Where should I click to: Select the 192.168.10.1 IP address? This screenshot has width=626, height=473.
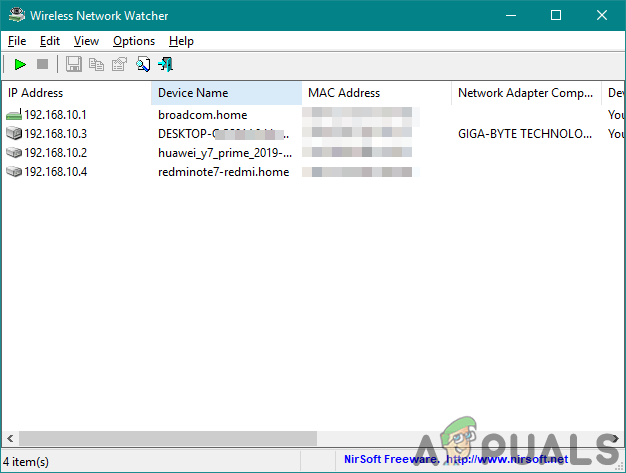(x=55, y=115)
